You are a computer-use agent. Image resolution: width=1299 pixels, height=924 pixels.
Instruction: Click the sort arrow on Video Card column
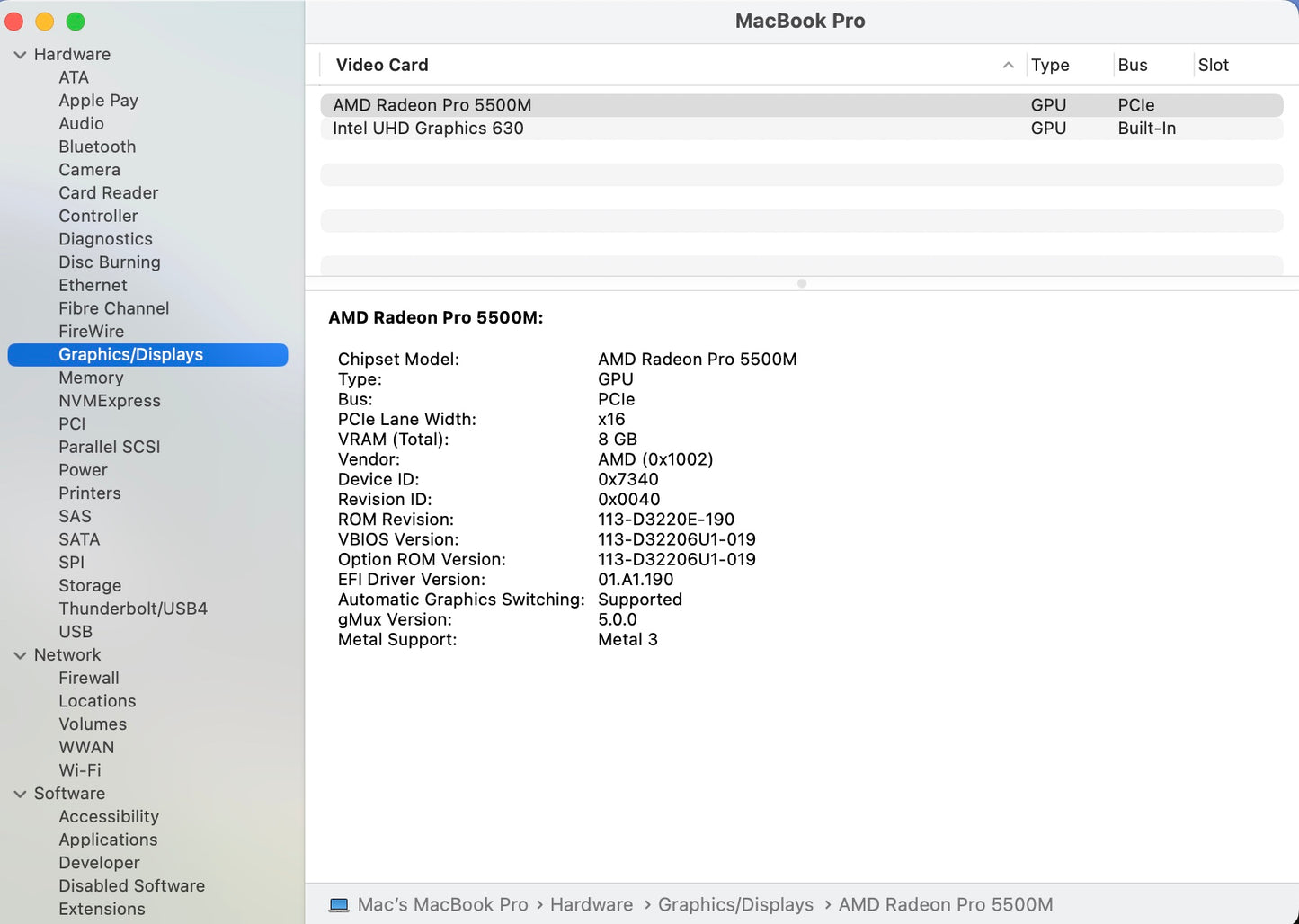pyautogui.click(x=1008, y=65)
